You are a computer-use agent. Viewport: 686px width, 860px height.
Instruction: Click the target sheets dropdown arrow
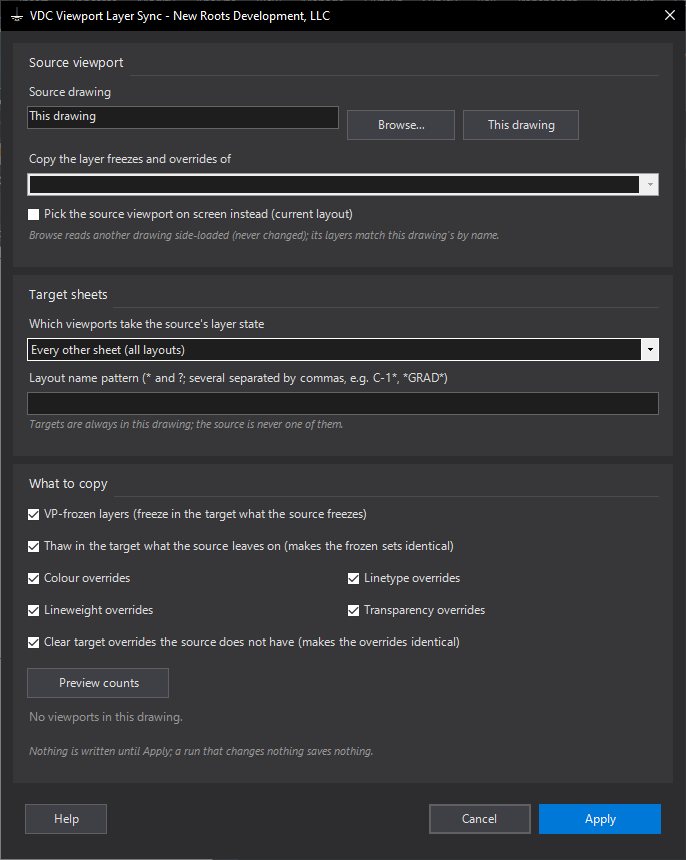650,350
